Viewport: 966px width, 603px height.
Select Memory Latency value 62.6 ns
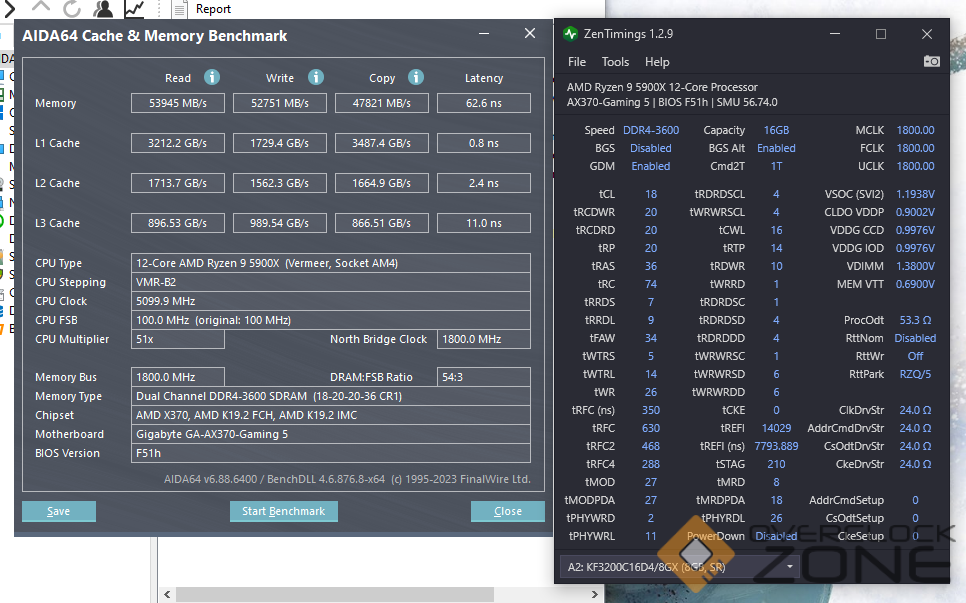coord(484,103)
